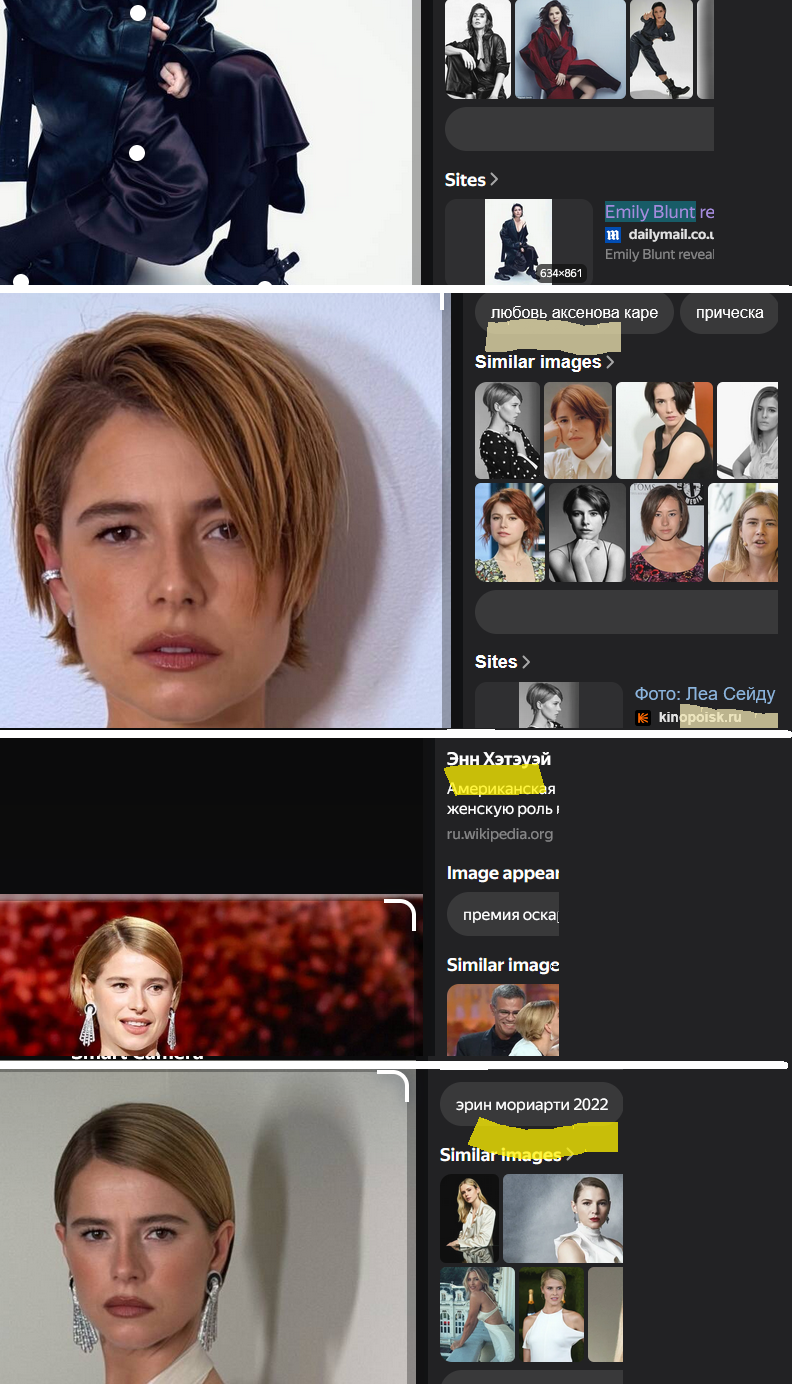Open the Энн Хэтэуэй result title
792x1384 pixels.
(498, 759)
